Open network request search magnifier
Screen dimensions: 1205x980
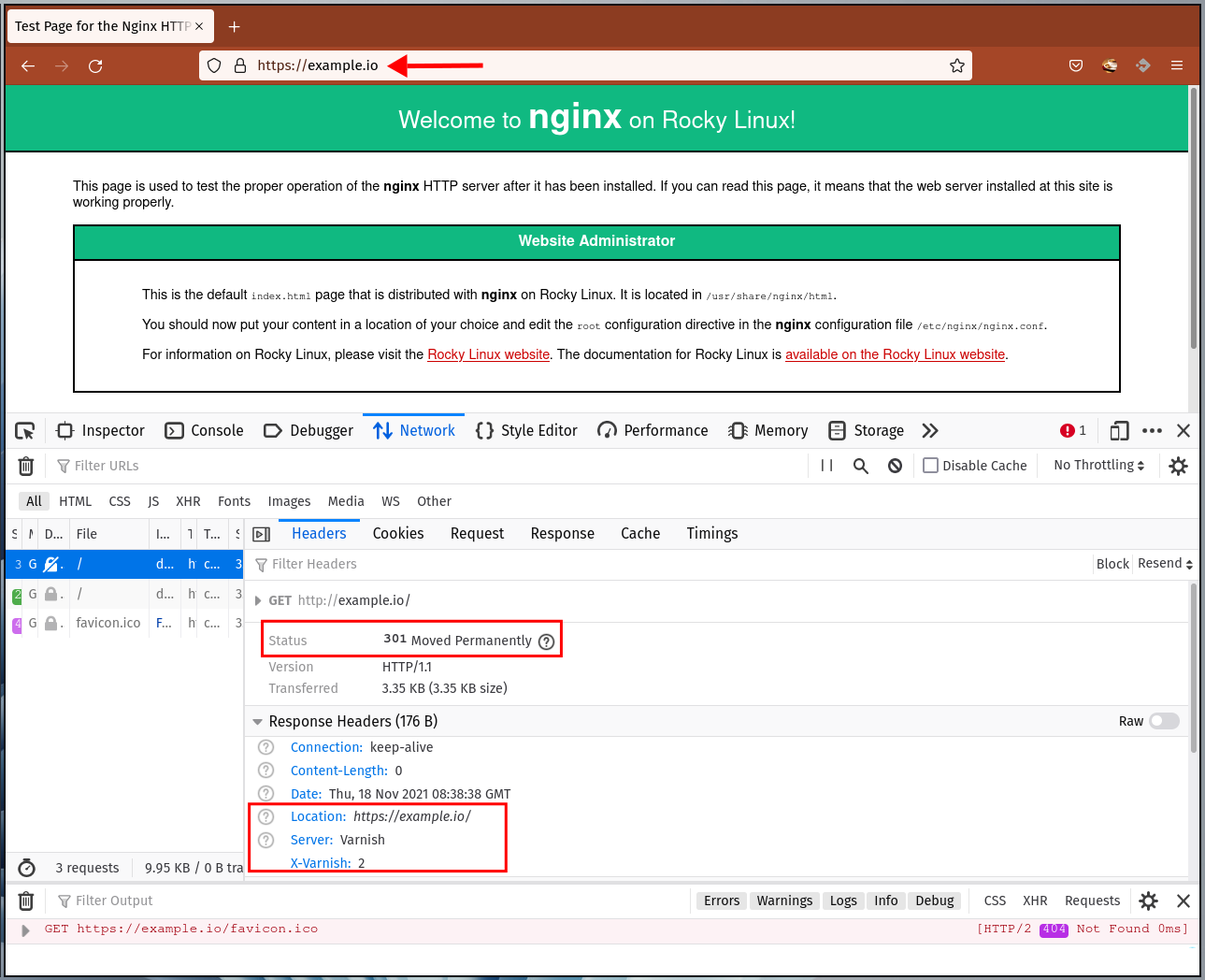click(x=861, y=466)
